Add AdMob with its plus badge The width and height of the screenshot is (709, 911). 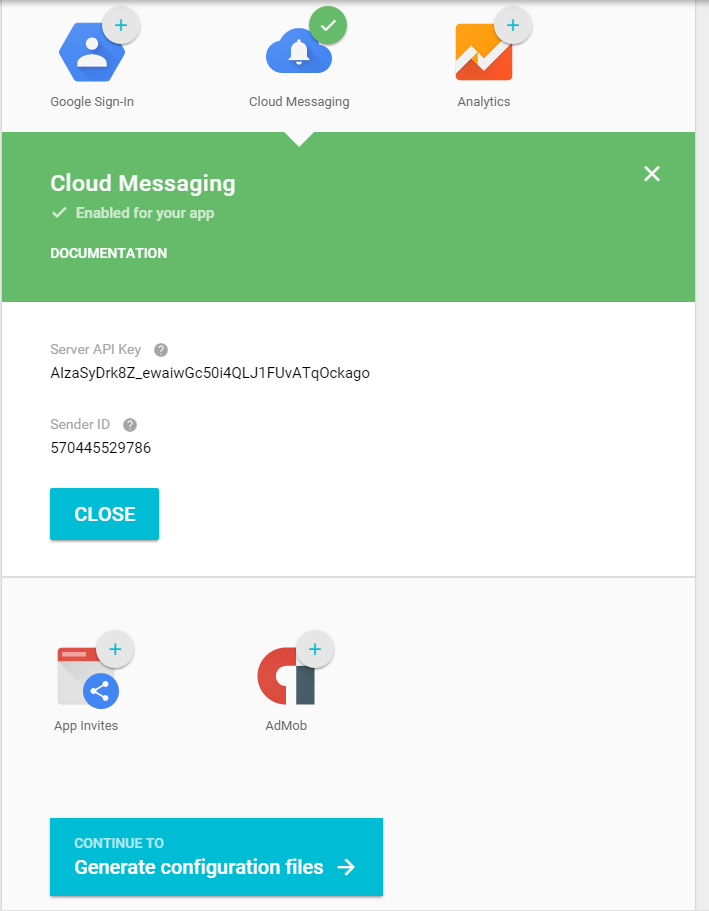click(314, 649)
